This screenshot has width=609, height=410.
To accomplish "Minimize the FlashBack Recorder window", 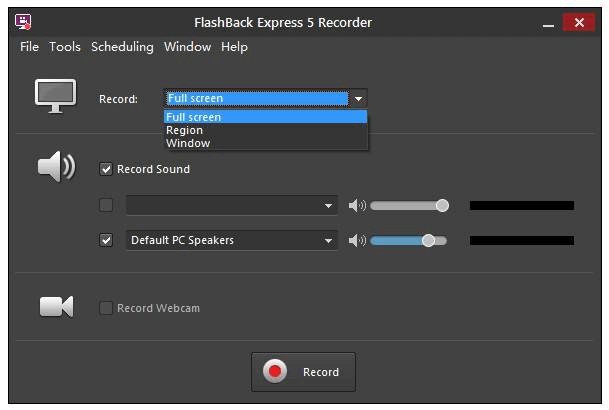I will pos(548,24).
